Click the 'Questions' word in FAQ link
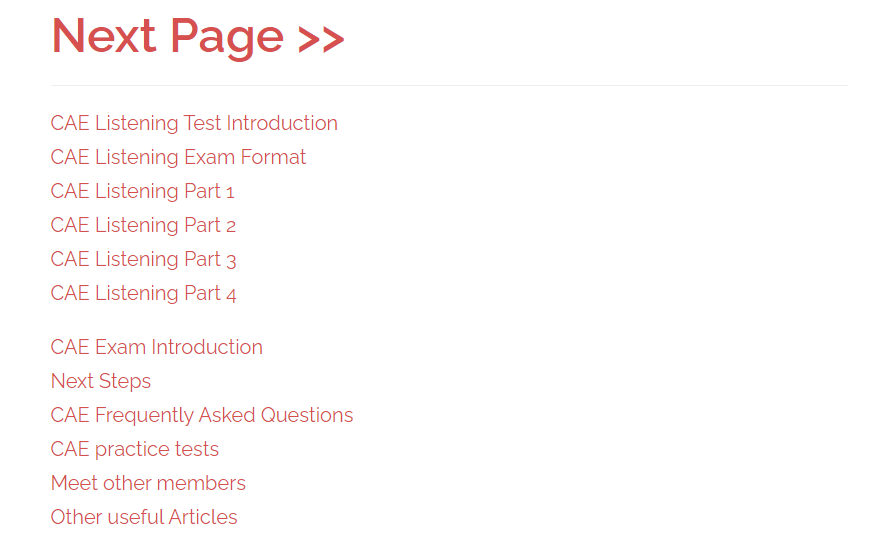Screen dimensions: 880x558 pos(307,415)
